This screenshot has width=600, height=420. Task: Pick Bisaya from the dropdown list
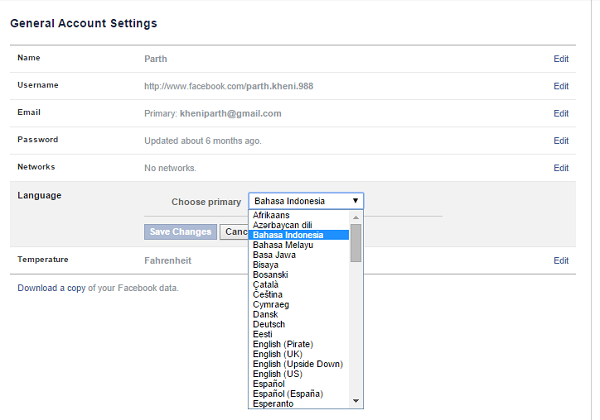tap(298, 265)
